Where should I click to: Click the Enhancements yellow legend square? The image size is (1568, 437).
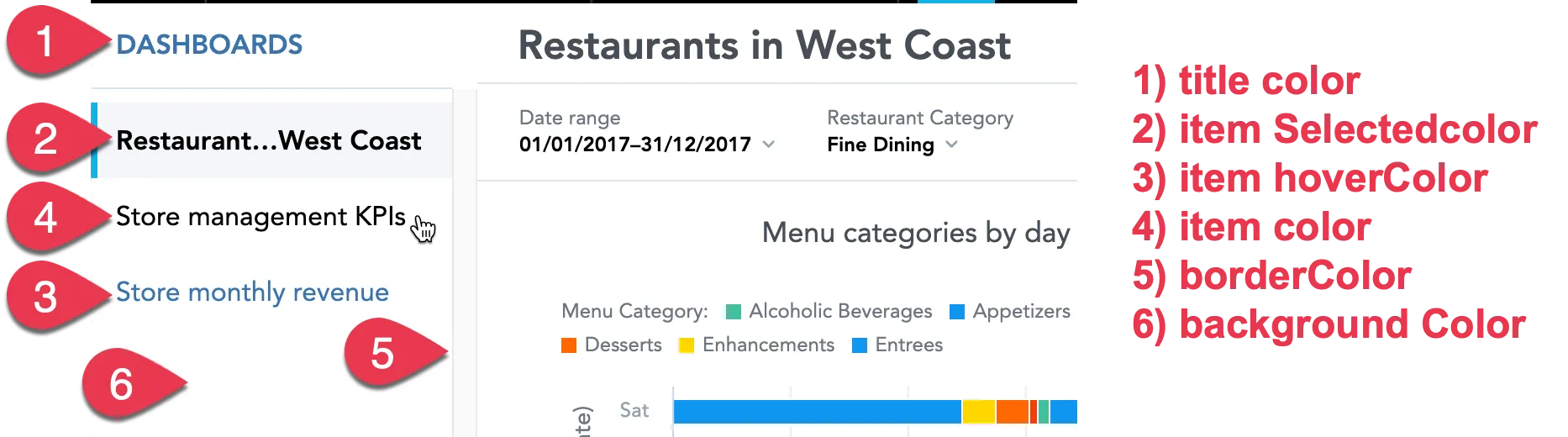pyautogui.click(x=687, y=345)
